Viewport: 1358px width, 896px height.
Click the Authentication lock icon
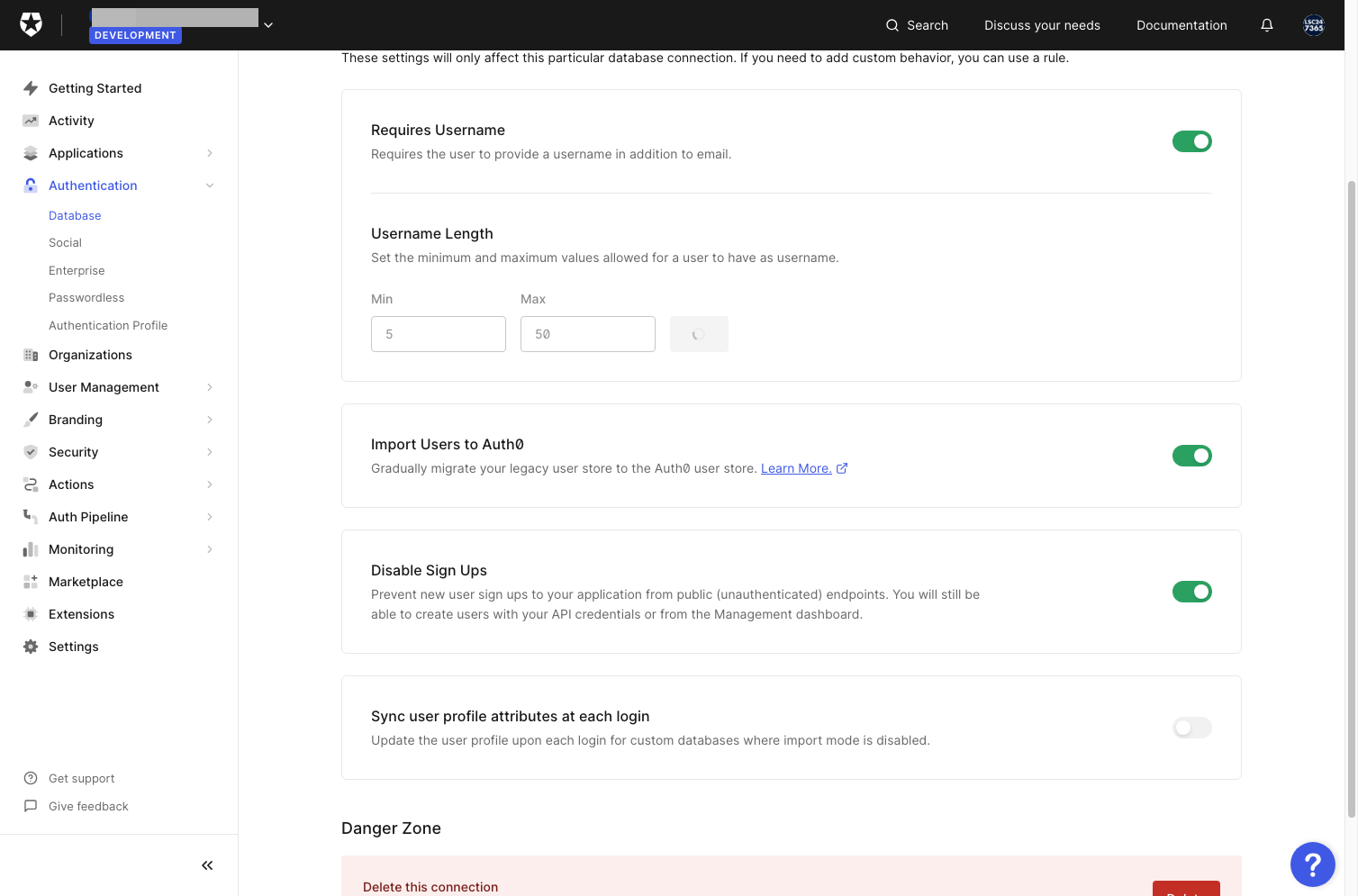(31, 186)
